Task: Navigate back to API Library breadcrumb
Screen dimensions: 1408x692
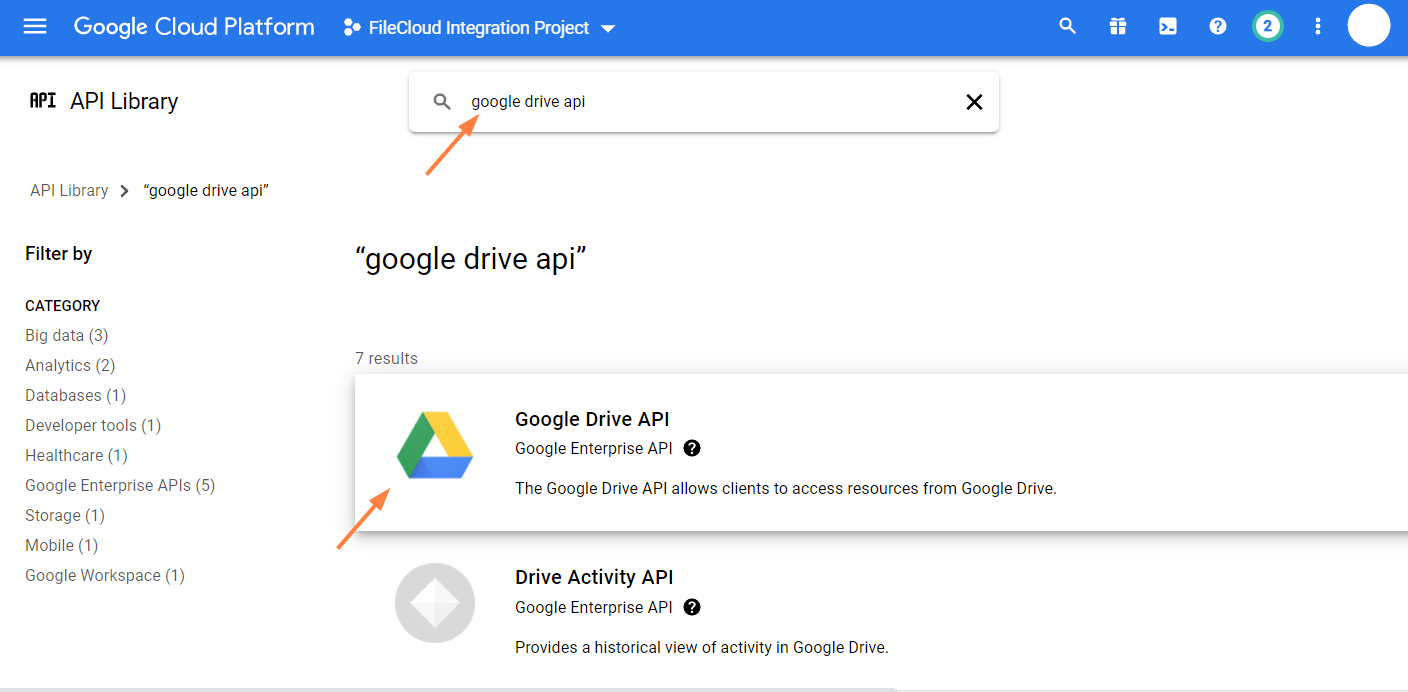Action: click(69, 190)
